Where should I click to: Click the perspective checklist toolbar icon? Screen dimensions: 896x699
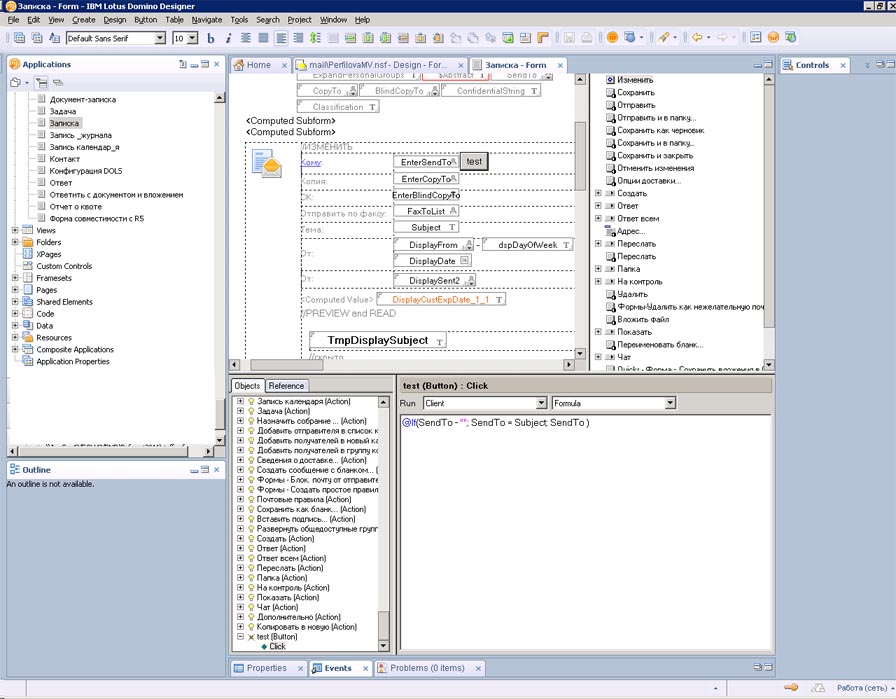(755, 38)
